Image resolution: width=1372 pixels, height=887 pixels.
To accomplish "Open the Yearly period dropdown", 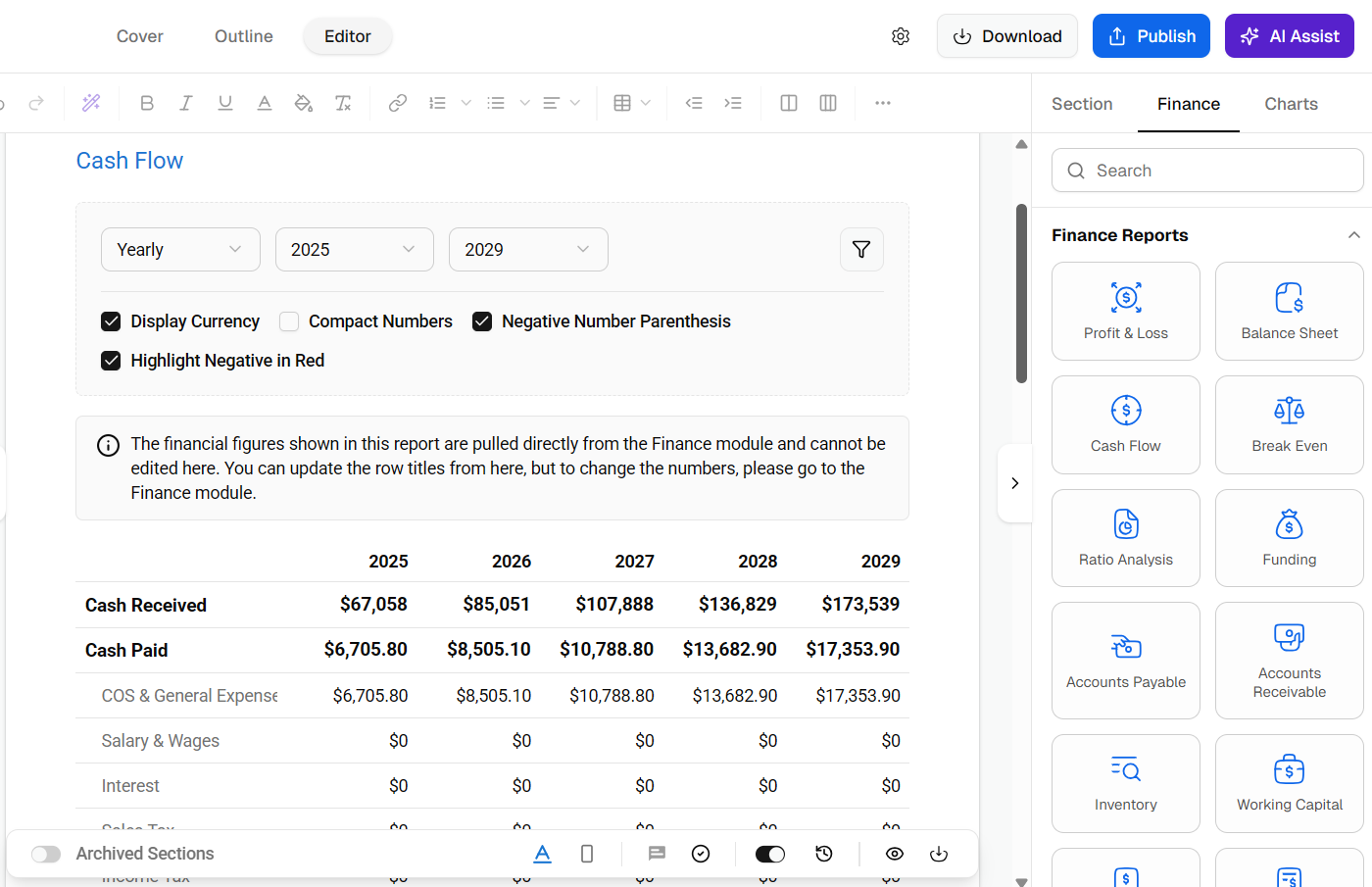I will click(x=180, y=250).
